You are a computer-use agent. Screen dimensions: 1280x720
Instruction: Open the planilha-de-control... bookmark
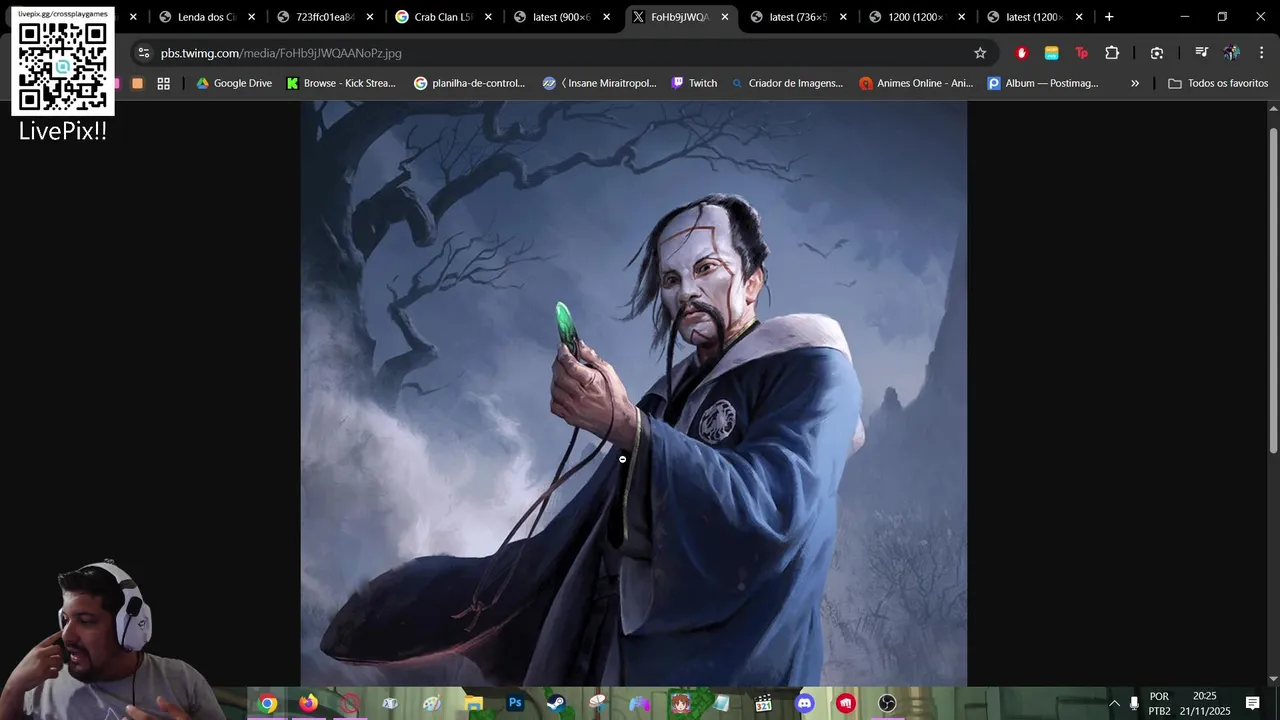pos(470,83)
